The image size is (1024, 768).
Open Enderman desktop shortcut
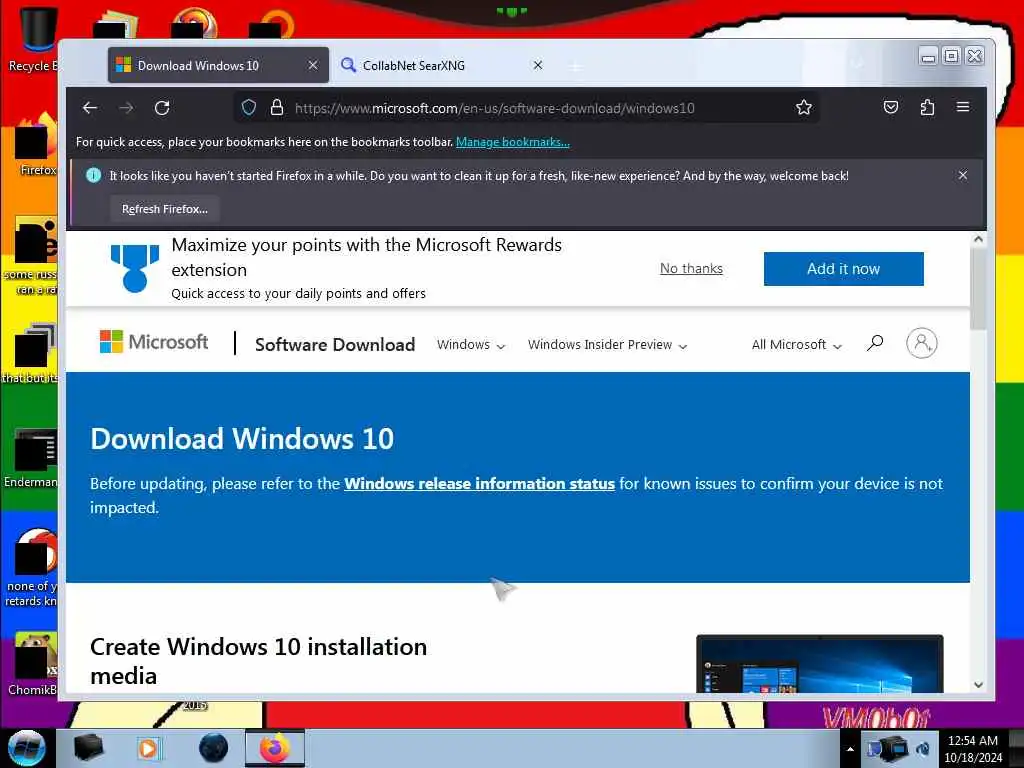[x=33, y=457]
